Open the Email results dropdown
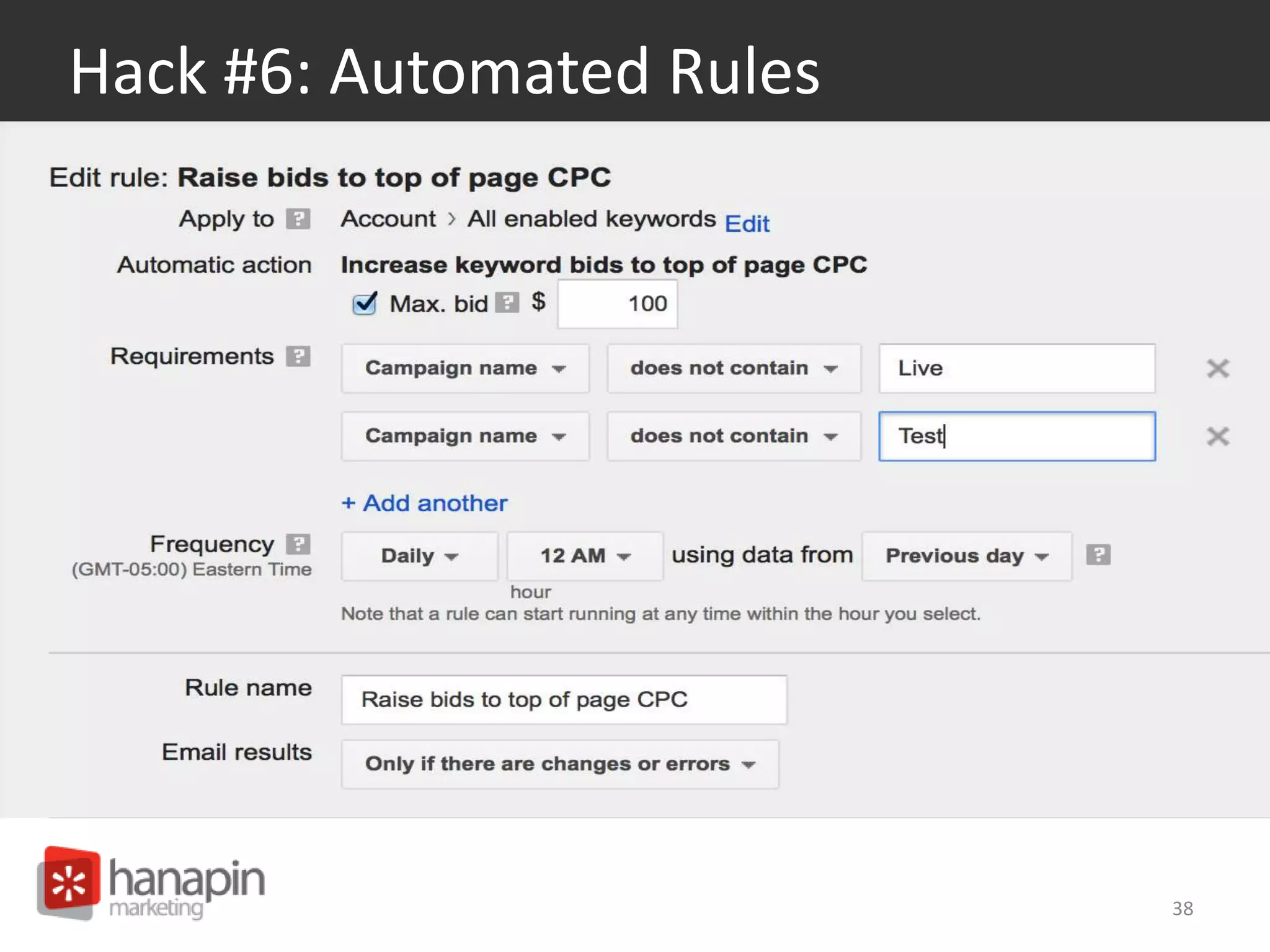 pos(560,764)
